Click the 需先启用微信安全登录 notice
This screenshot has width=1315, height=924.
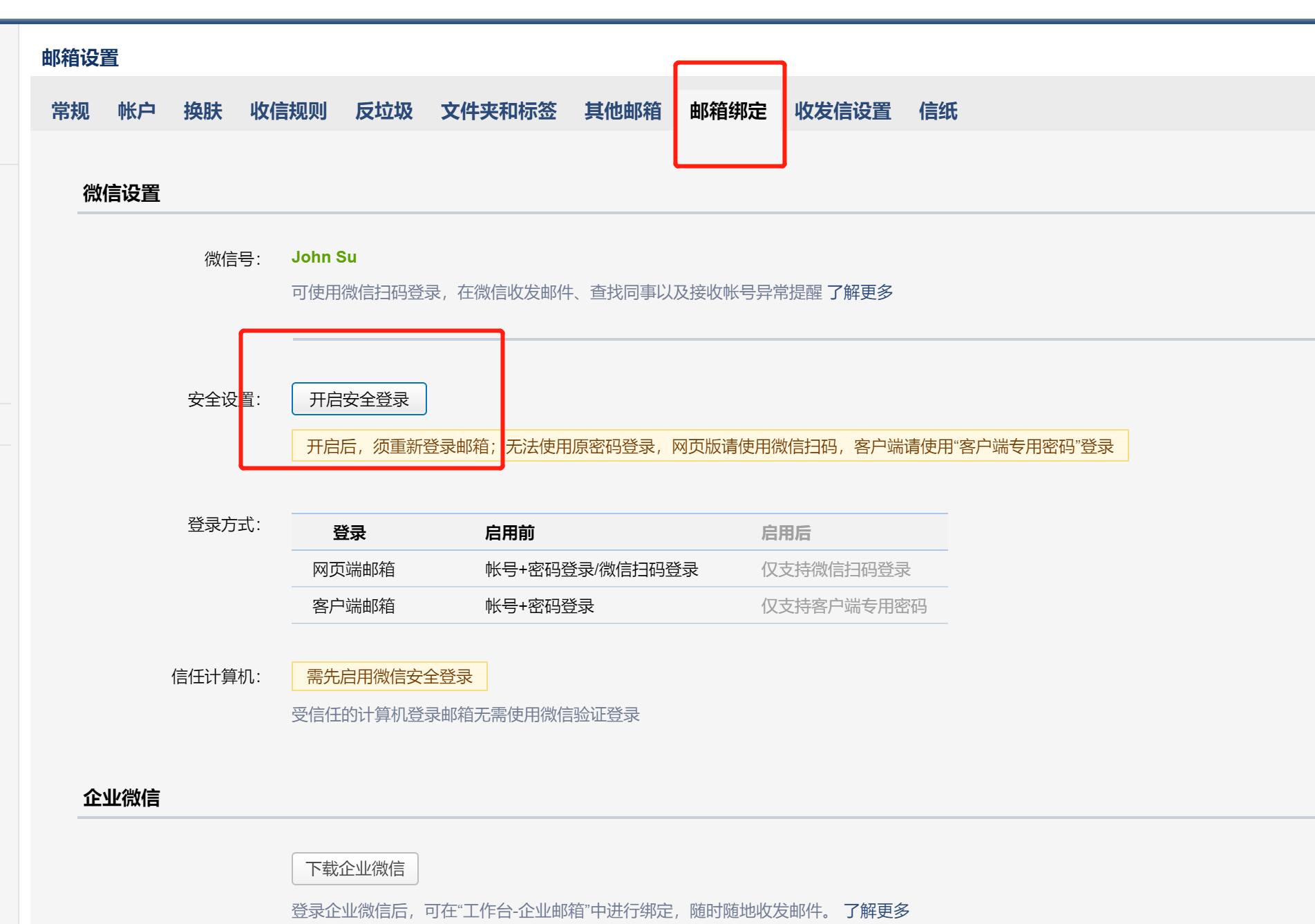click(390, 676)
